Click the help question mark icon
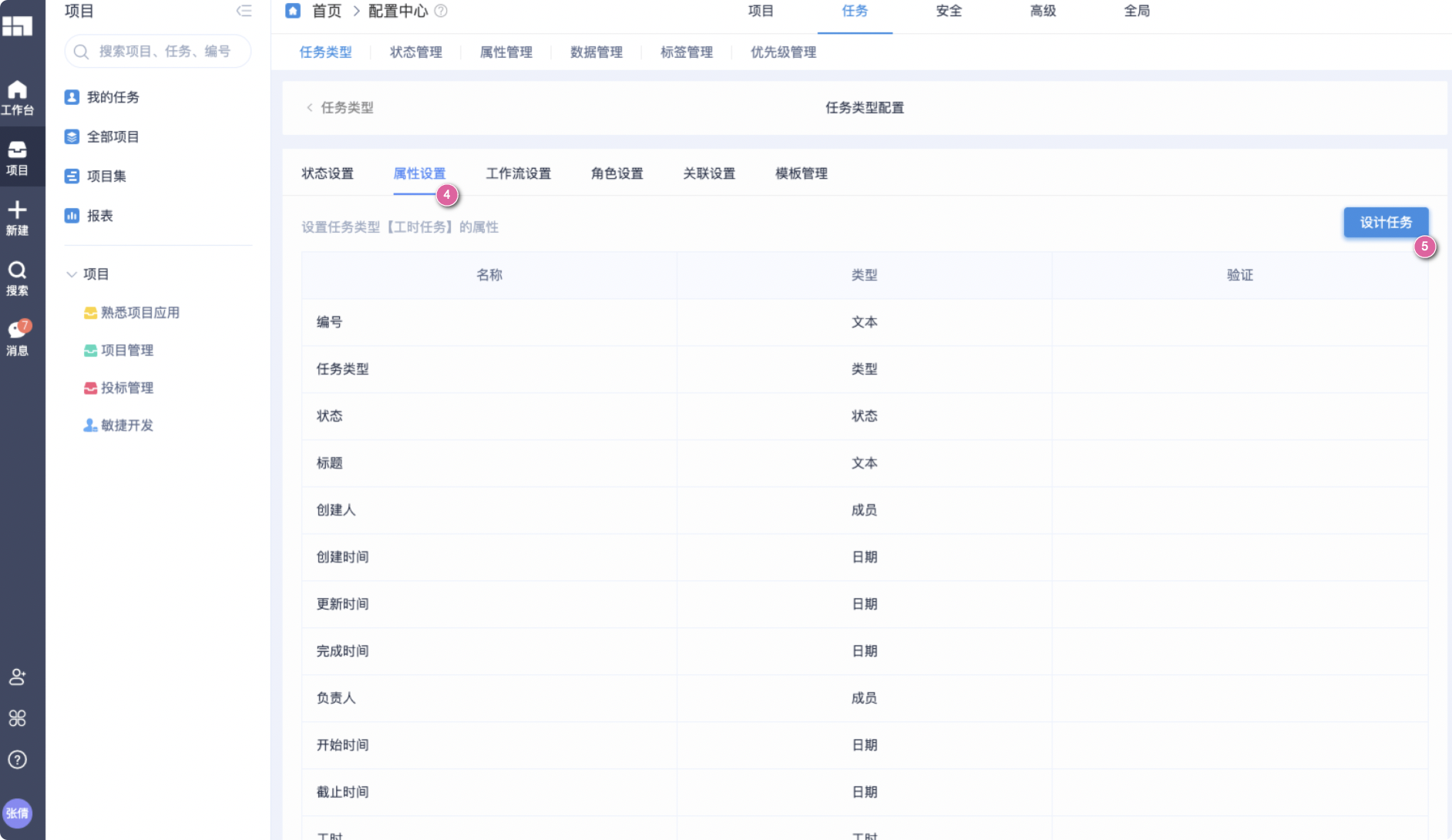 [x=17, y=760]
